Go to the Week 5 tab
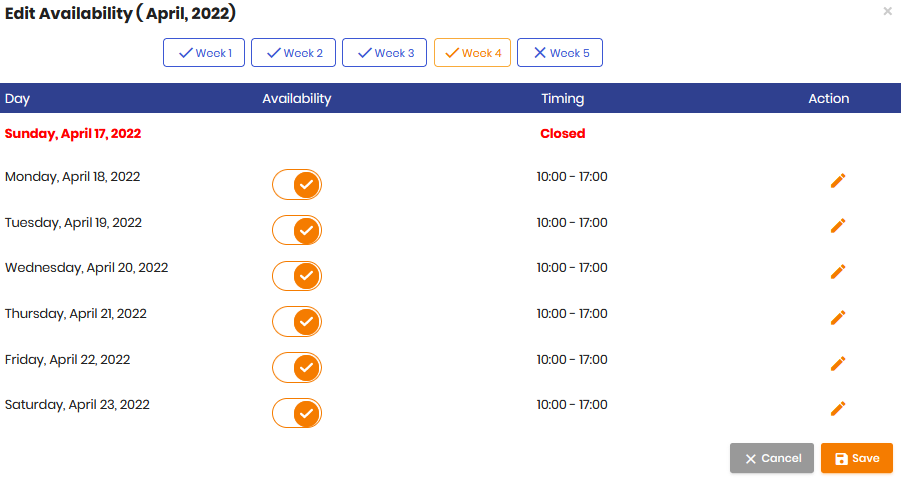This screenshot has width=901, height=481. [x=560, y=53]
